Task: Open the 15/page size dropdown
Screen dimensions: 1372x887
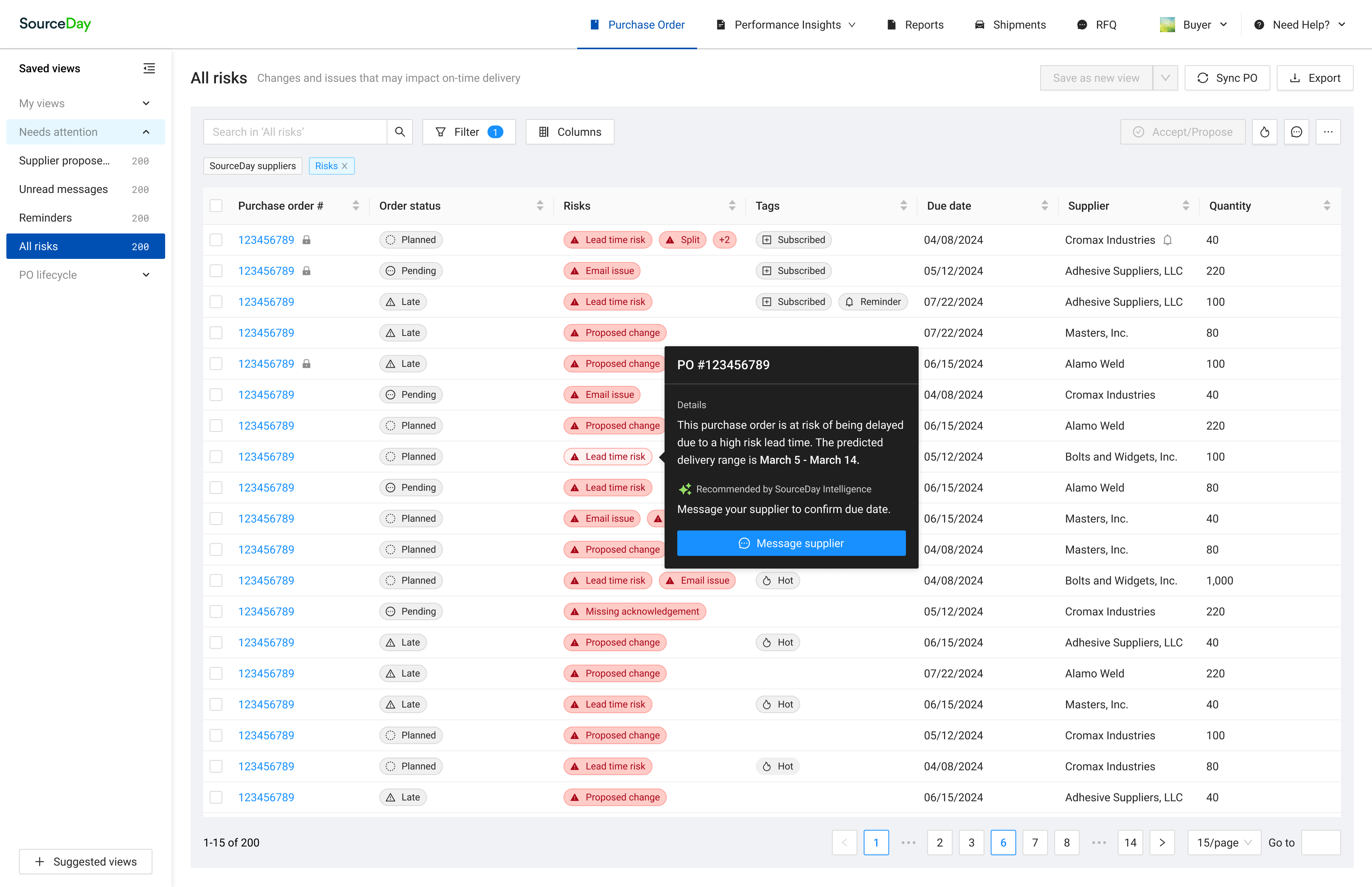Action: pos(1224,843)
